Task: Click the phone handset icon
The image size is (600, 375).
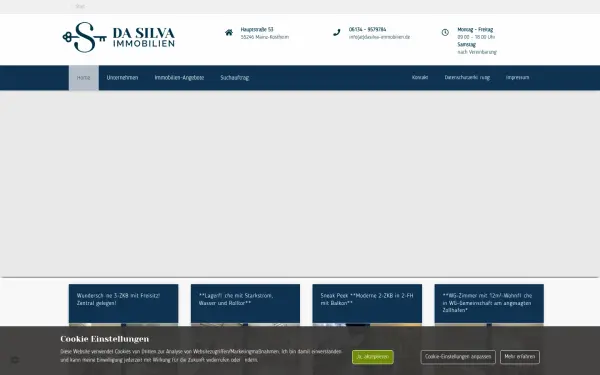Action: [337, 33]
